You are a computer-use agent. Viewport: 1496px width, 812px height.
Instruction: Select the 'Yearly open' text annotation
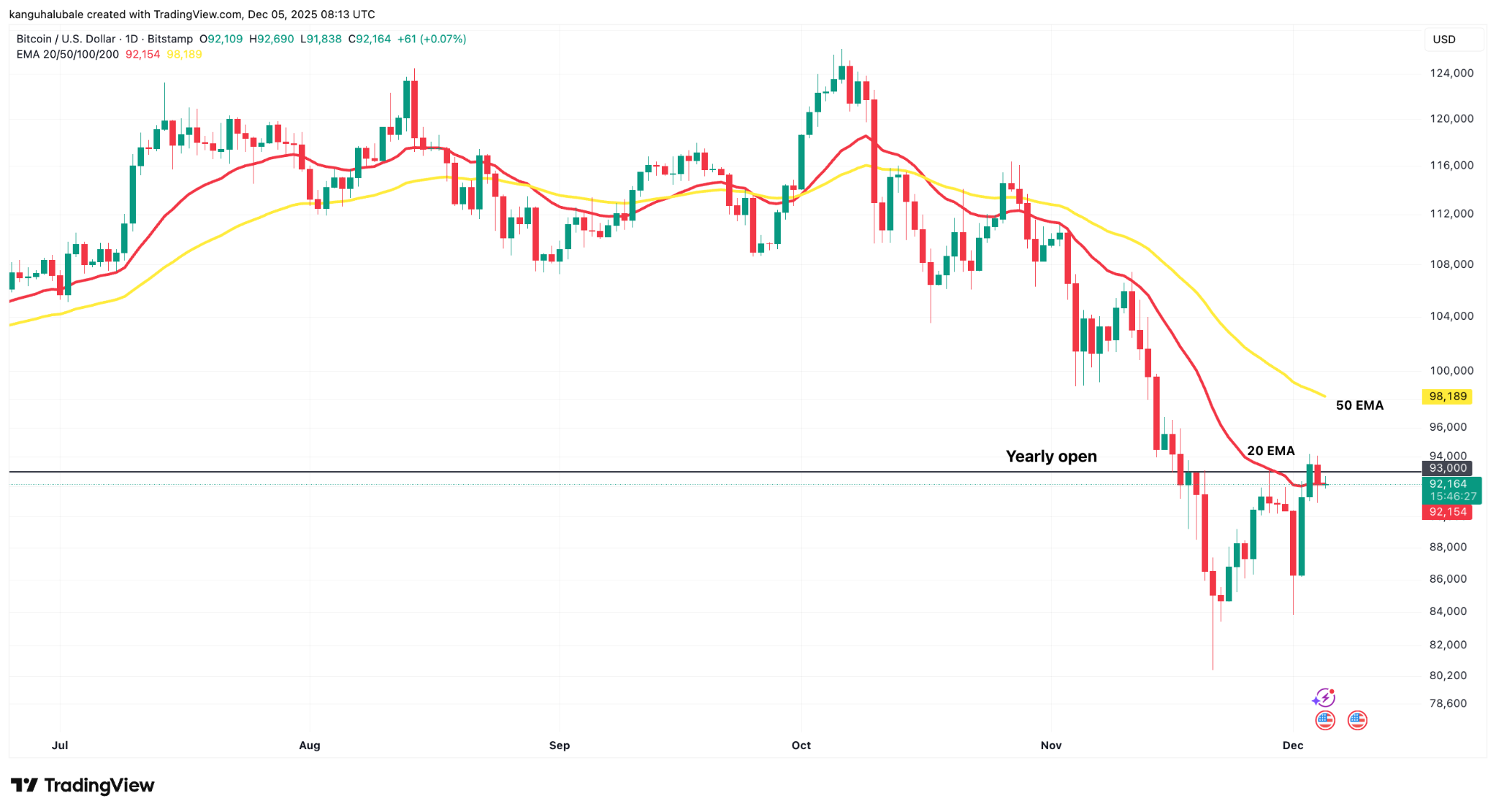(x=1051, y=456)
